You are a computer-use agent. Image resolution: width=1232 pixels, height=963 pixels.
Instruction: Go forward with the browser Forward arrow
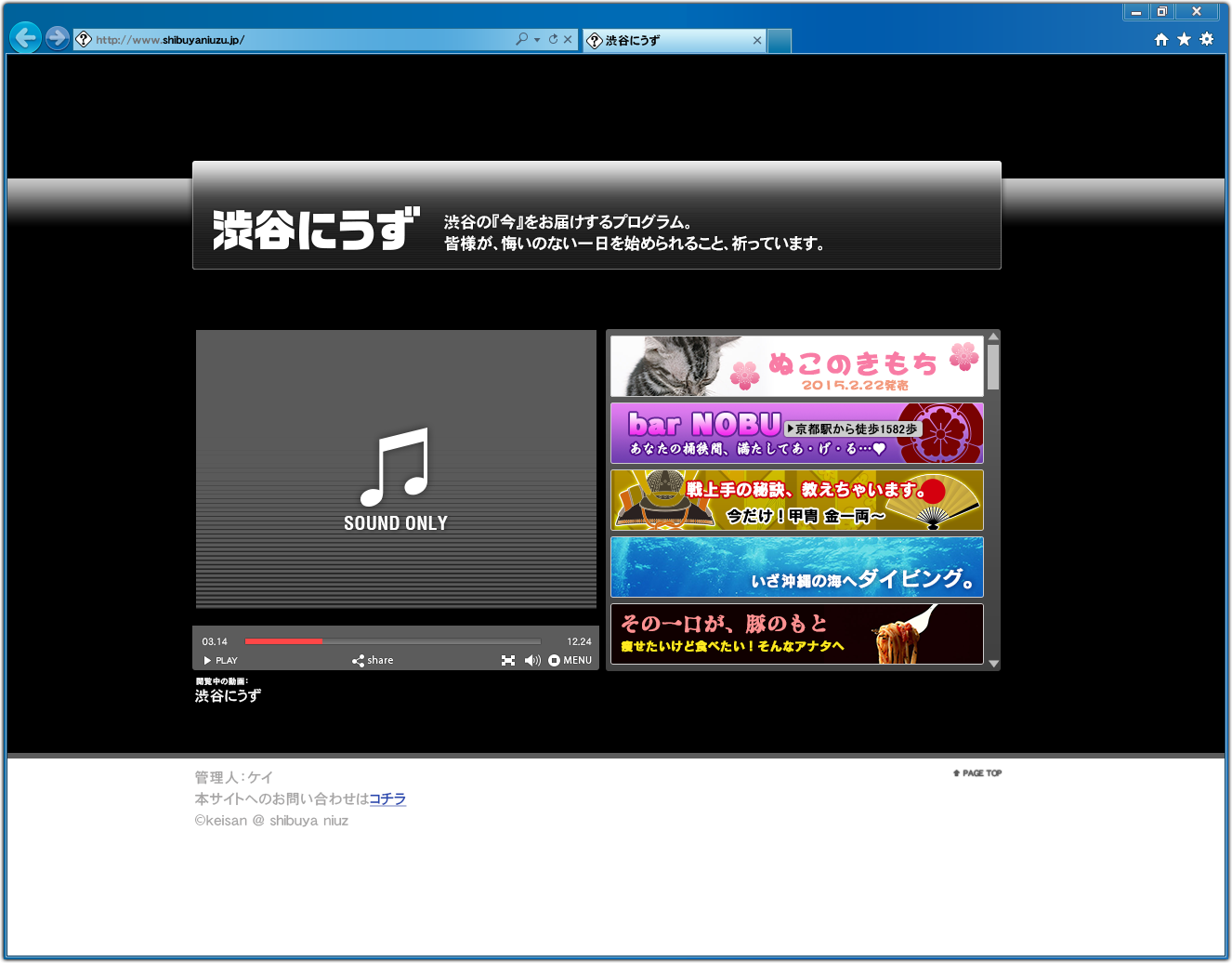click(58, 37)
